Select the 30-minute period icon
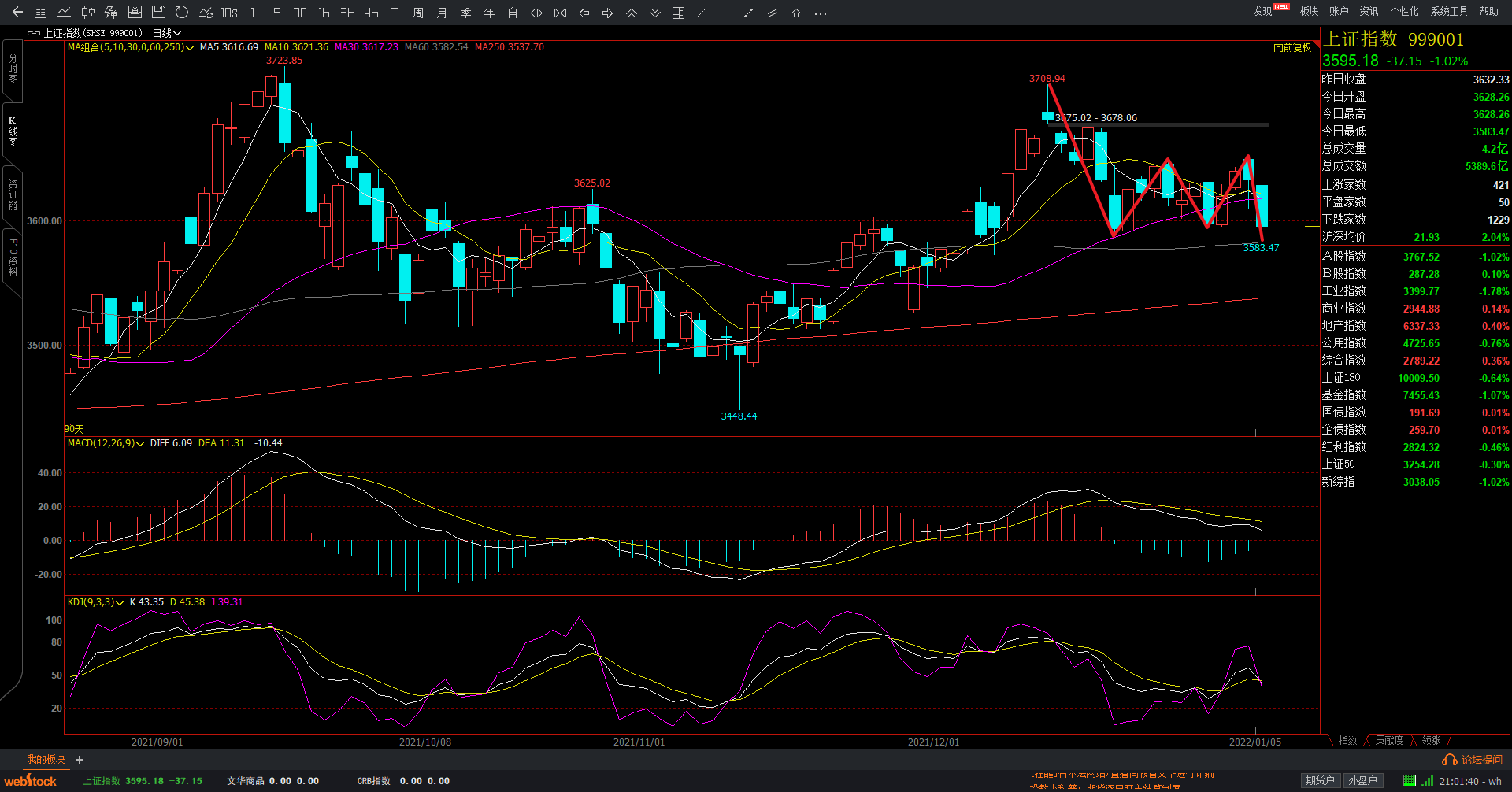 coord(300,13)
